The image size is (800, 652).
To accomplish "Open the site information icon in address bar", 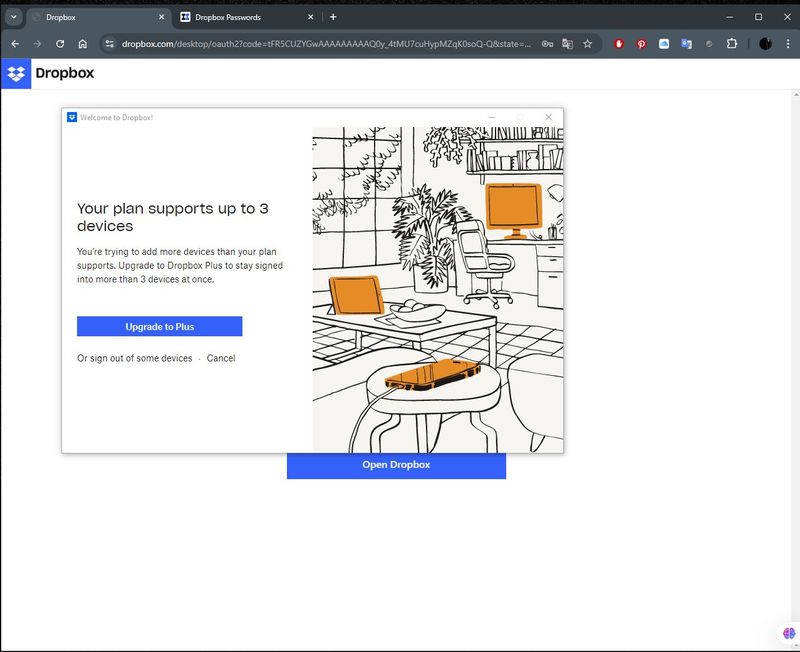I will coord(110,44).
